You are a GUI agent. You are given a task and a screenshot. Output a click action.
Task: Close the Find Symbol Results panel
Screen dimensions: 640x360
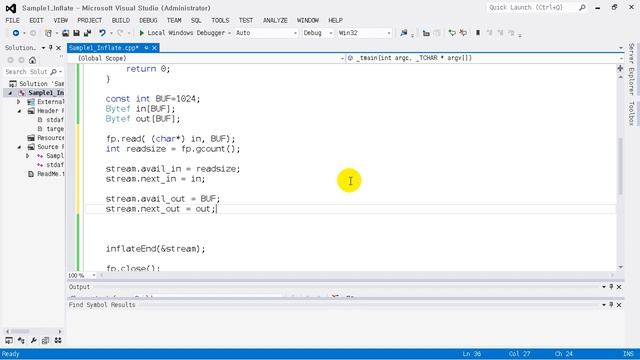tap(619, 305)
